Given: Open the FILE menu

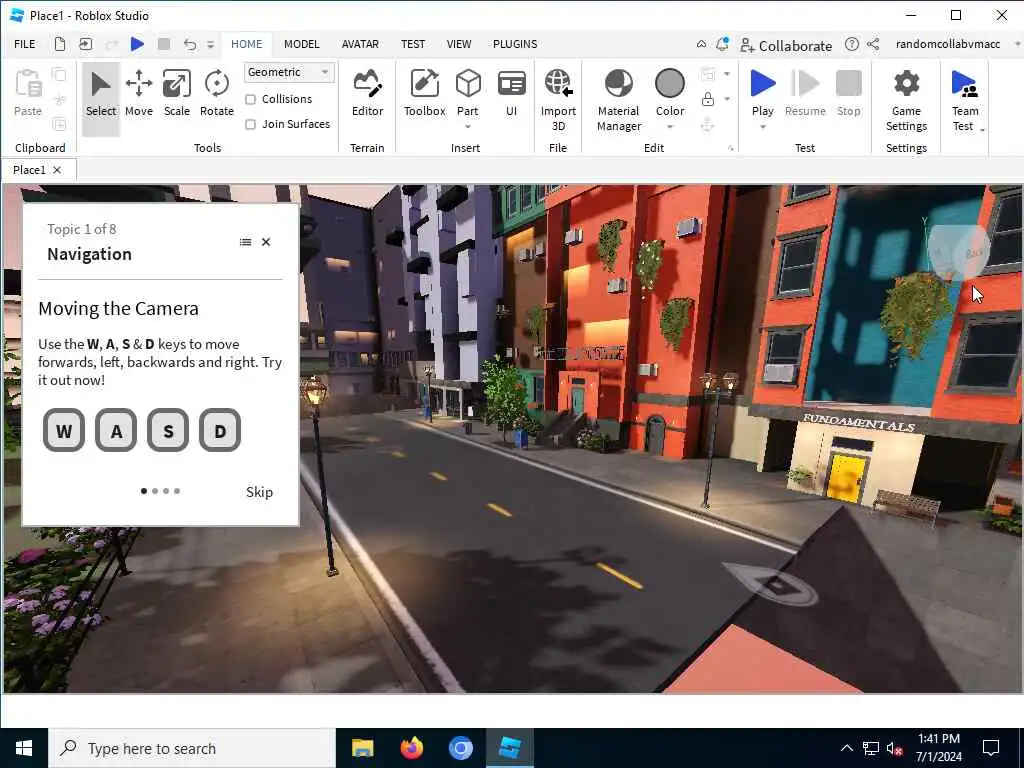Looking at the screenshot, I should click(25, 44).
